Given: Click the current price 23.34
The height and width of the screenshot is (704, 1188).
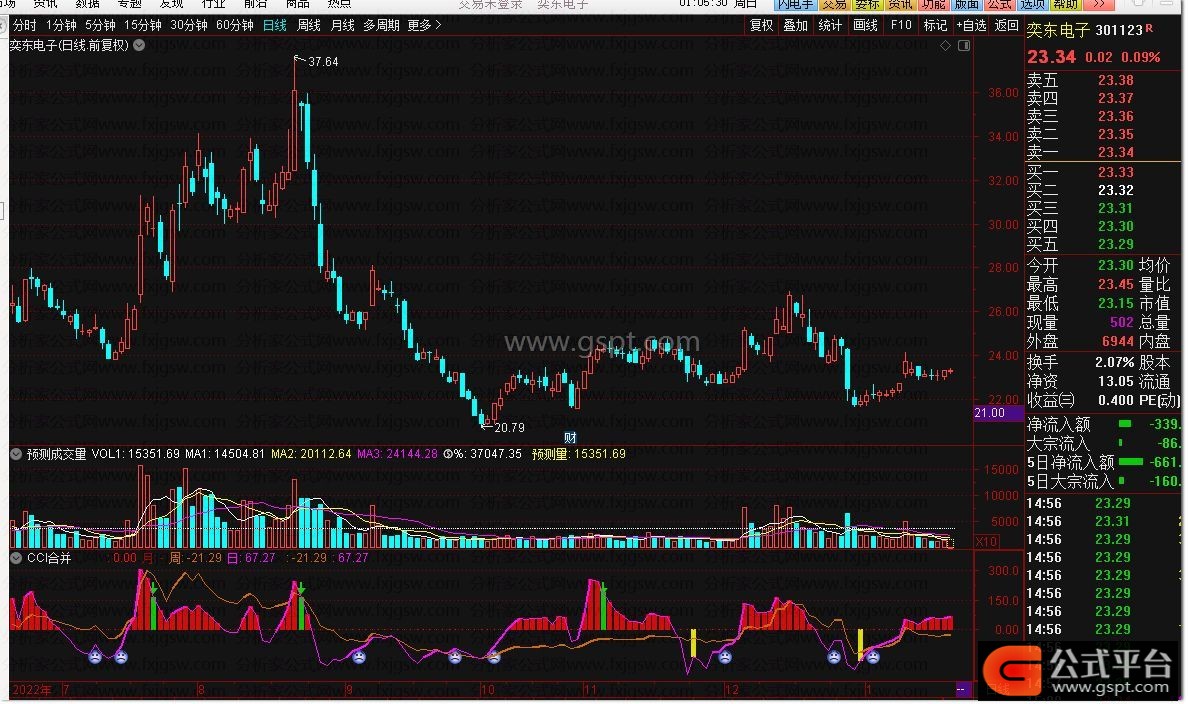Looking at the screenshot, I should pyautogui.click(x=1051, y=57).
